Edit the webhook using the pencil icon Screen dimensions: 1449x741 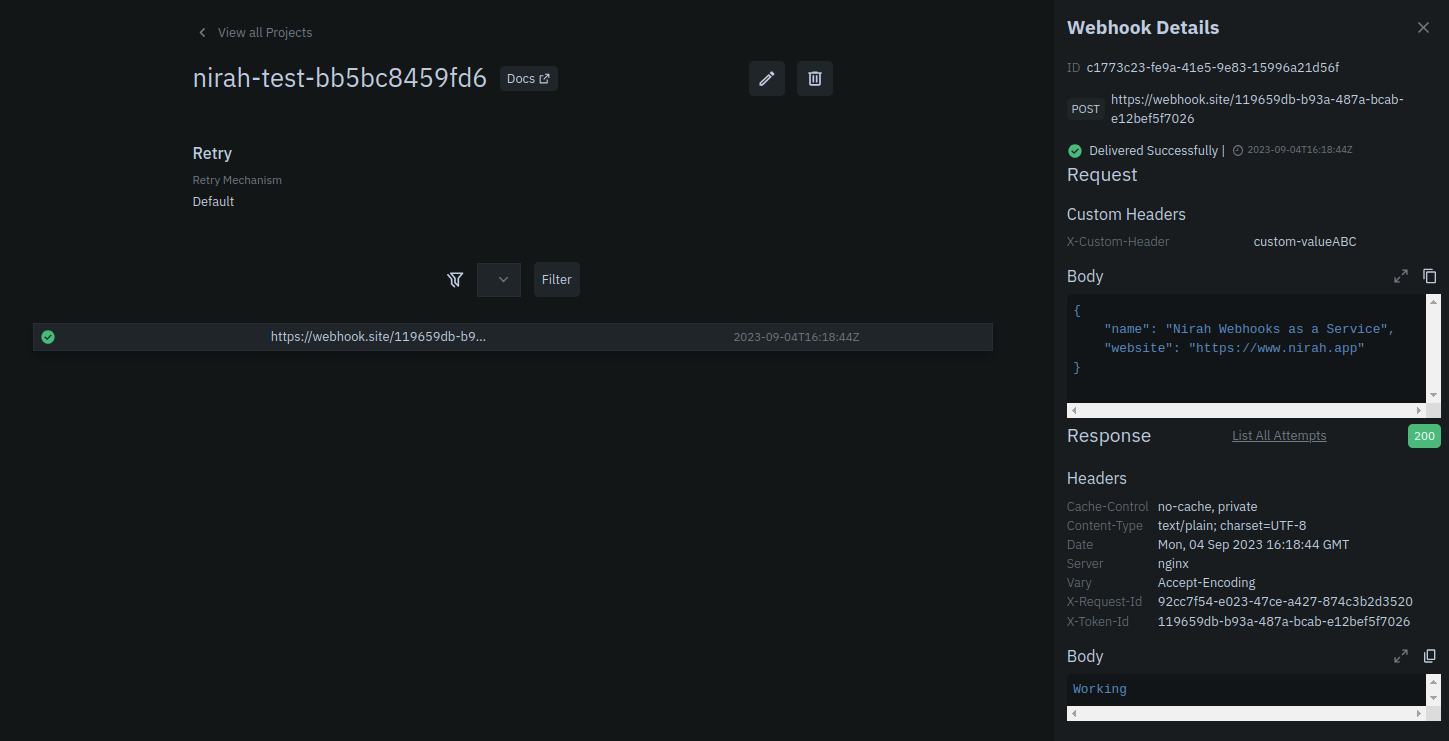click(766, 78)
